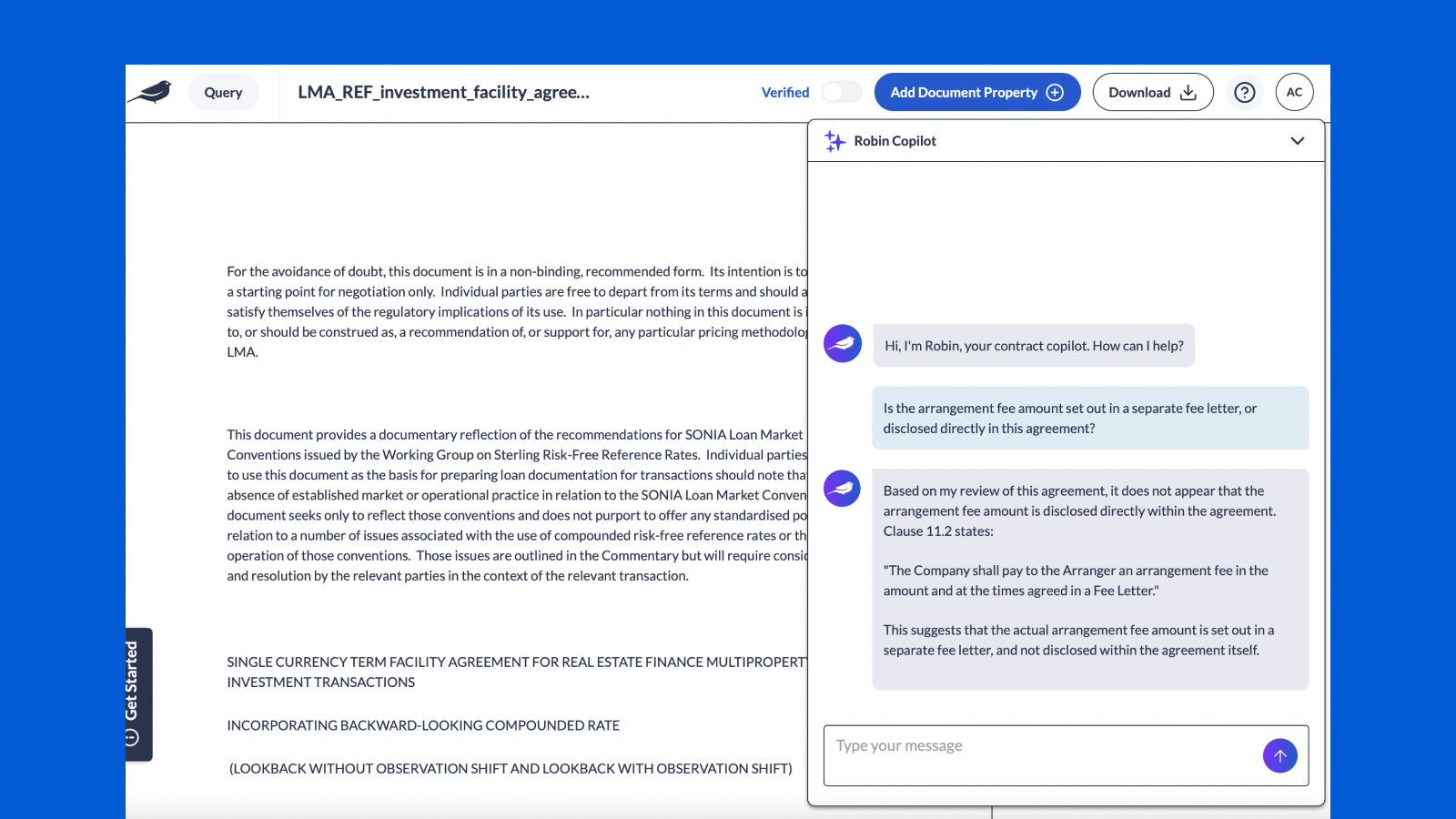Click Add Document Property button
The height and width of the screenshot is (819, 1456).
point(977,92)
